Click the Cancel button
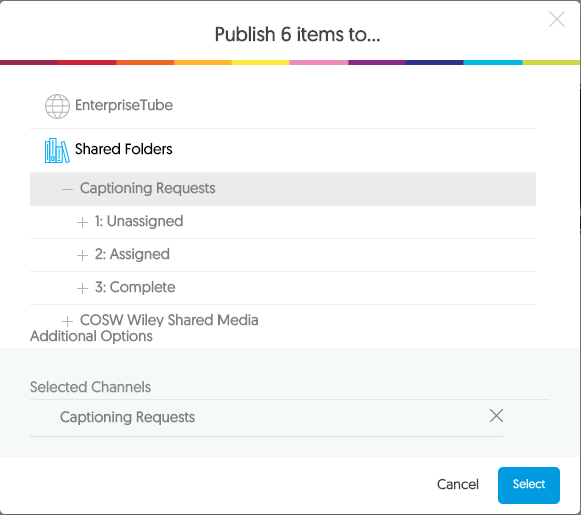This screenshot has height=515, width=581. [458, 485]
